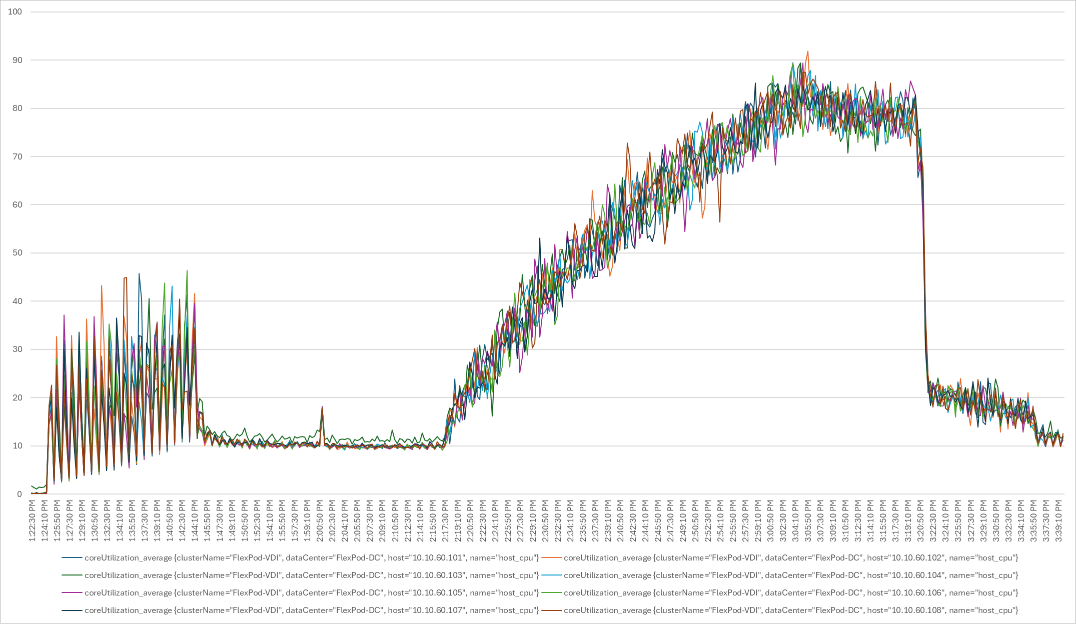
Task: Click the y-axis value 0
Action: coord(20,494)
